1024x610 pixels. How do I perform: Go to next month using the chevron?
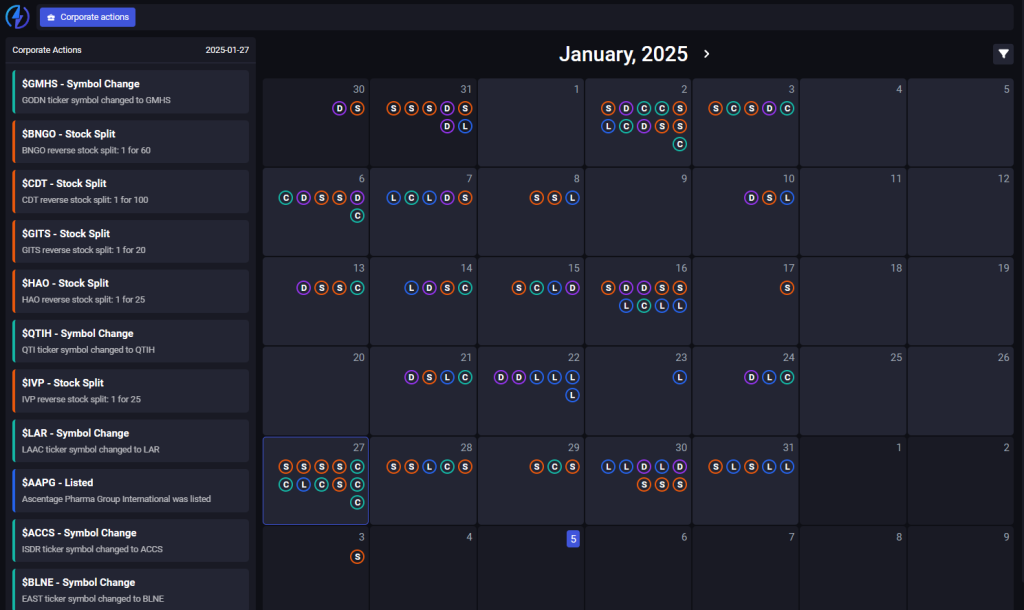tap(706, 54)
